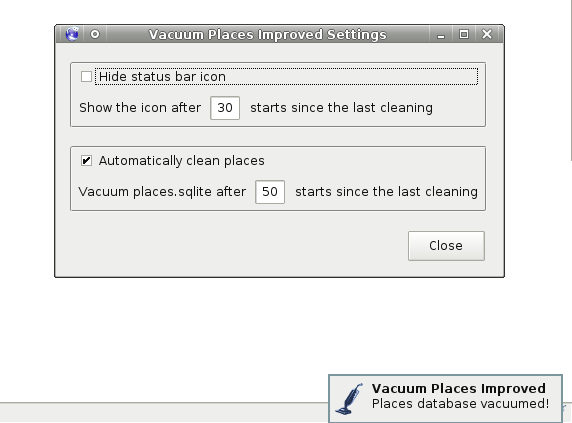Minimize the Vacuum Places Improved Settings window
This screenshot has width=572, height=423.
(x=441, y=35)
